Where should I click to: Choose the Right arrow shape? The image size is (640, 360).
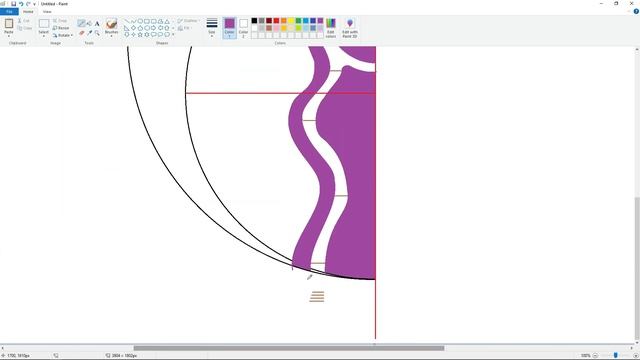[x=153, y=28]
